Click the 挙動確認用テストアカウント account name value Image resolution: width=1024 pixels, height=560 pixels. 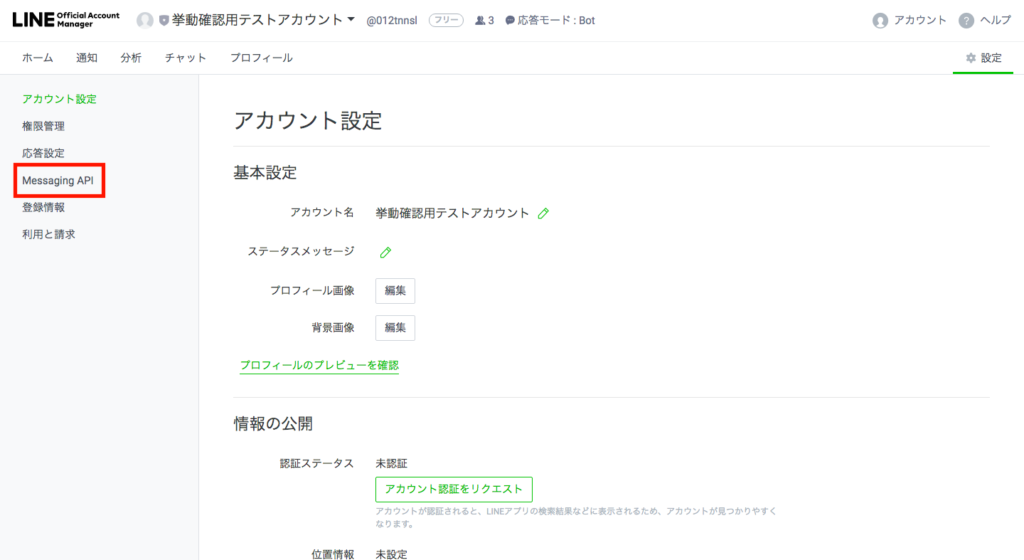pyautogui.click(x=452, y=213)
